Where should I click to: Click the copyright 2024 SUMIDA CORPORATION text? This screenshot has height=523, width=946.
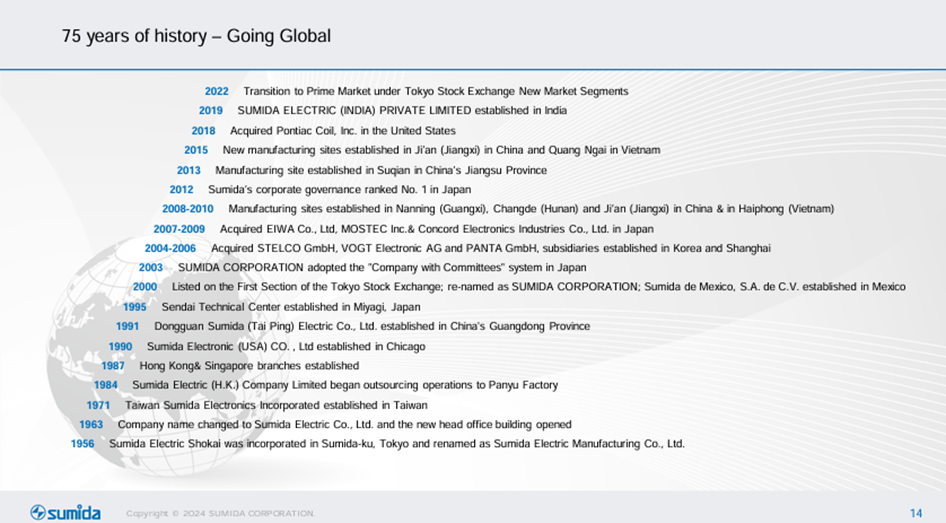pyautogui.click(x=220, y=513)
